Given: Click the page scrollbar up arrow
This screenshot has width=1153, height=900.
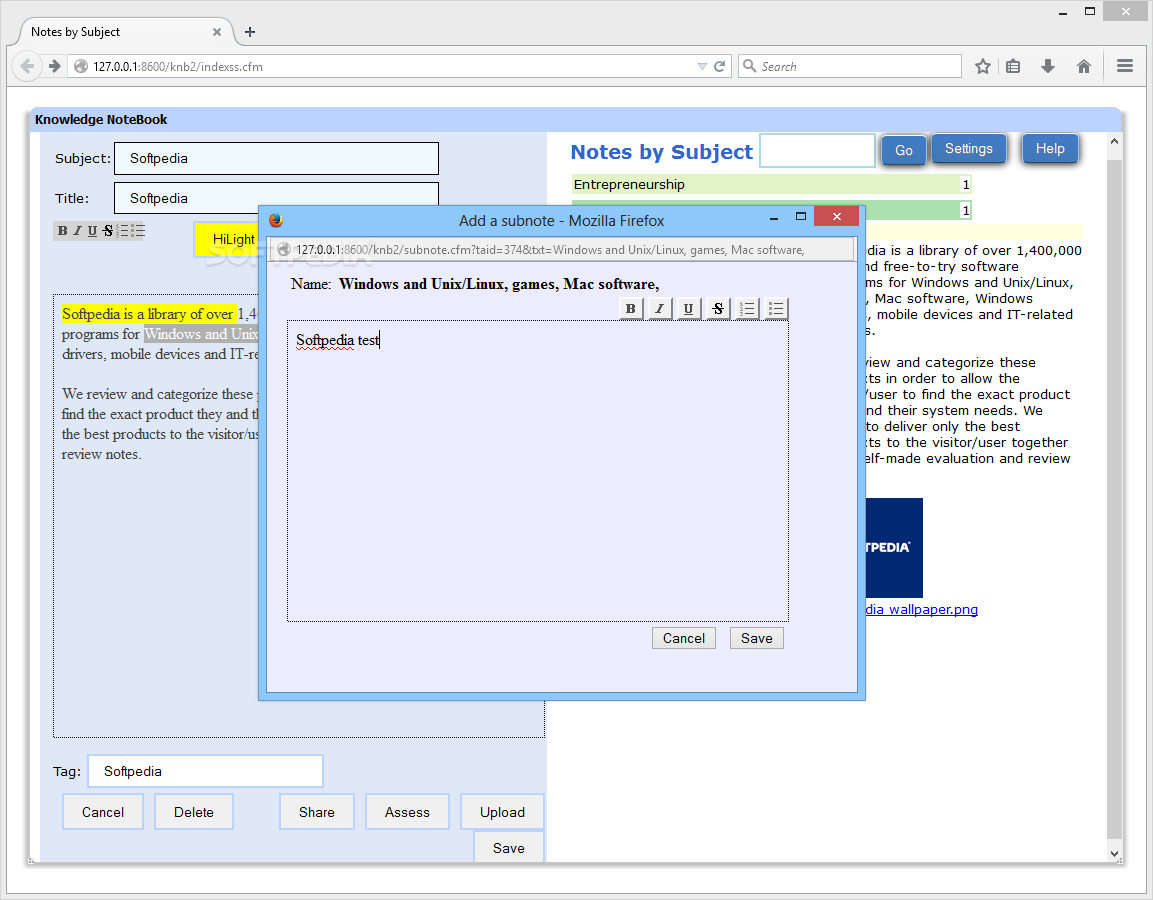Looking at the screenshot, I should coord(1115,141).
